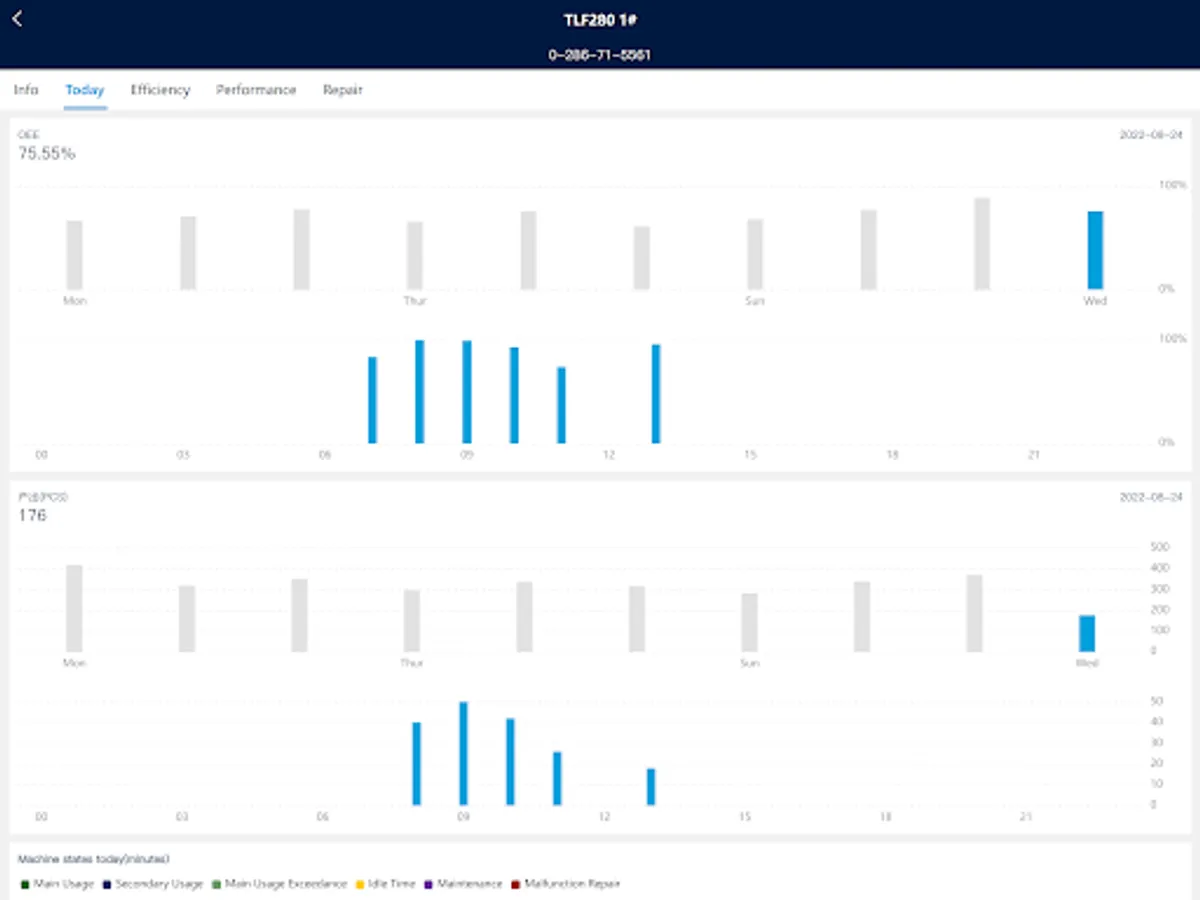Select the gray Thur bar in the OEE weekly chart
Image resolution: width=1200 pixels, height=900 pixels.
415,255
